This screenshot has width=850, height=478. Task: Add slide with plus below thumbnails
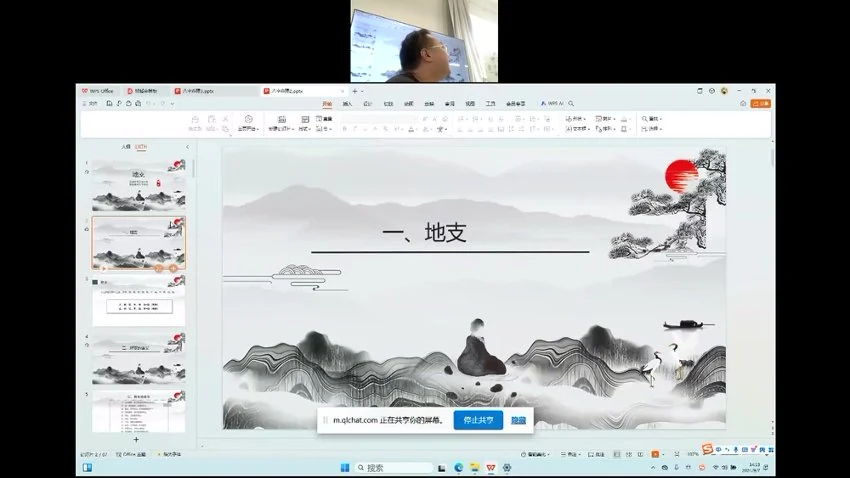pos(136,440)
